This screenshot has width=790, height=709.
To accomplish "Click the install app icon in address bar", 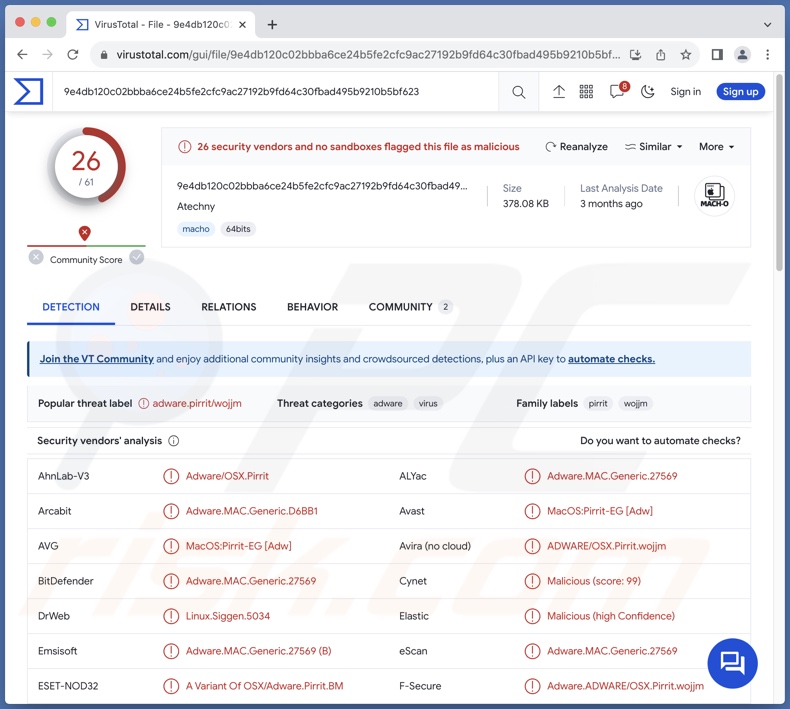I will [635, 54].
